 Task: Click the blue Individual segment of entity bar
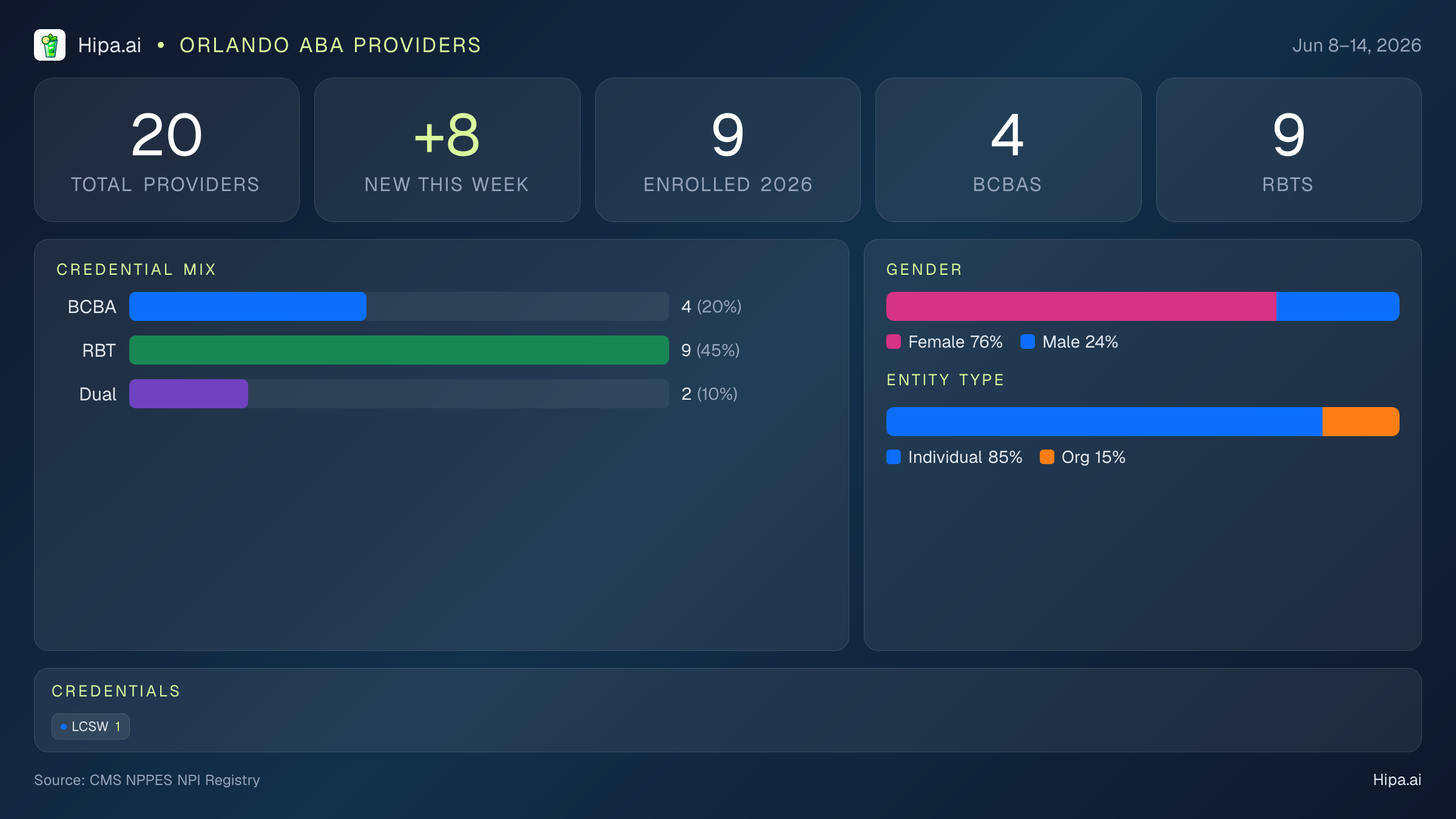point(1104,422)
